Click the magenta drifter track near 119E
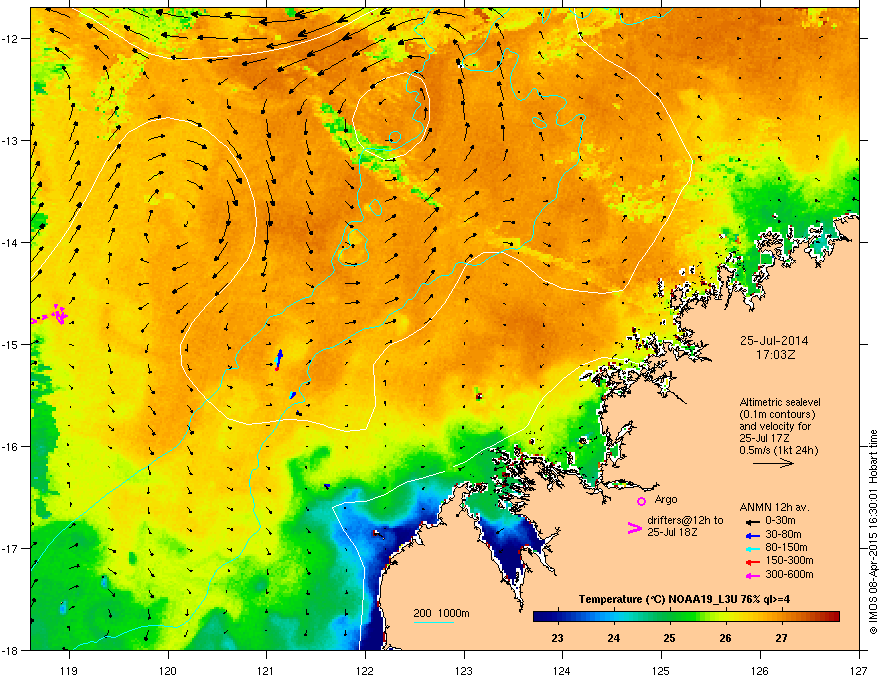 [x=58, y=314]
